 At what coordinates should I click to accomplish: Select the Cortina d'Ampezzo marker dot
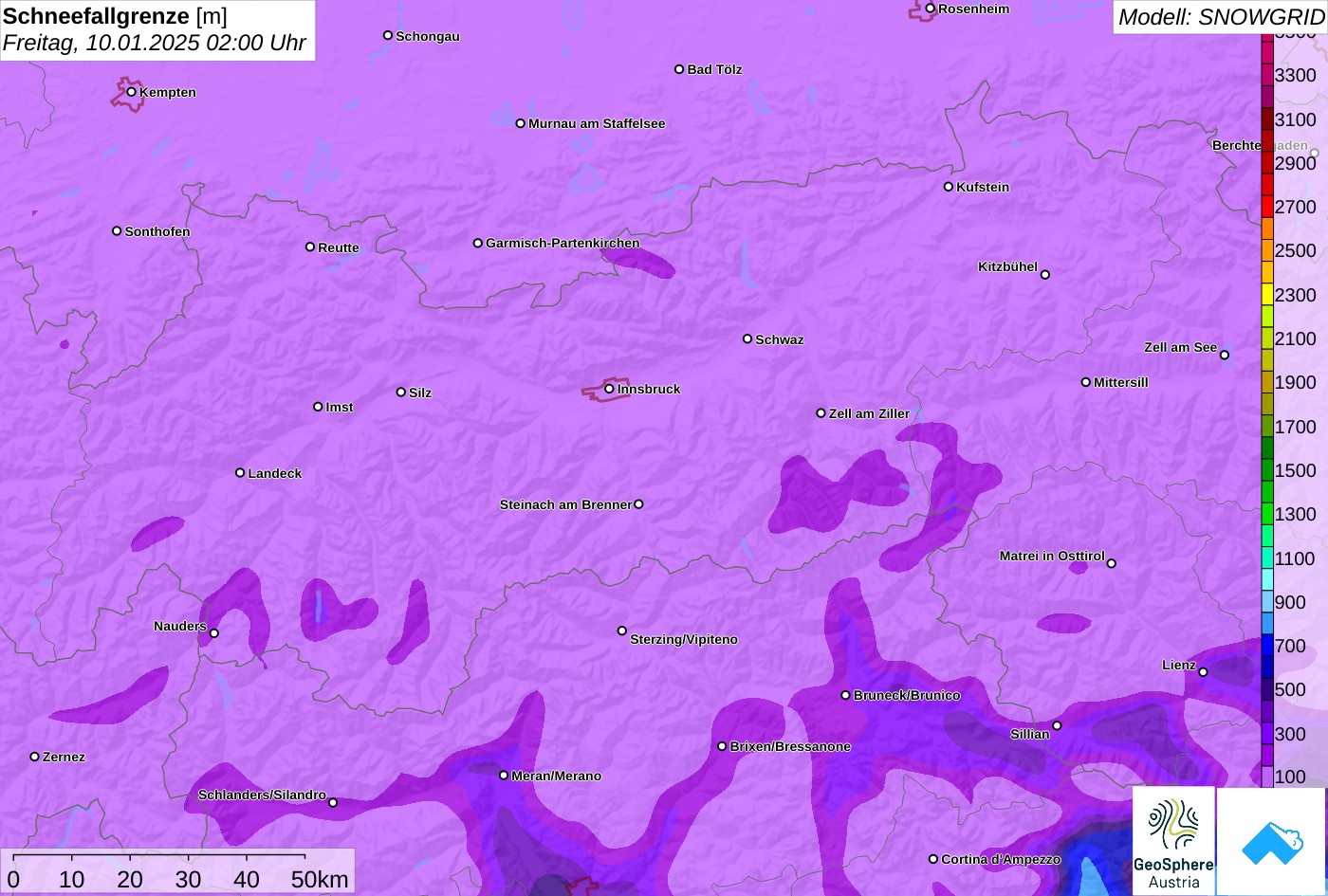click(933, 859)
